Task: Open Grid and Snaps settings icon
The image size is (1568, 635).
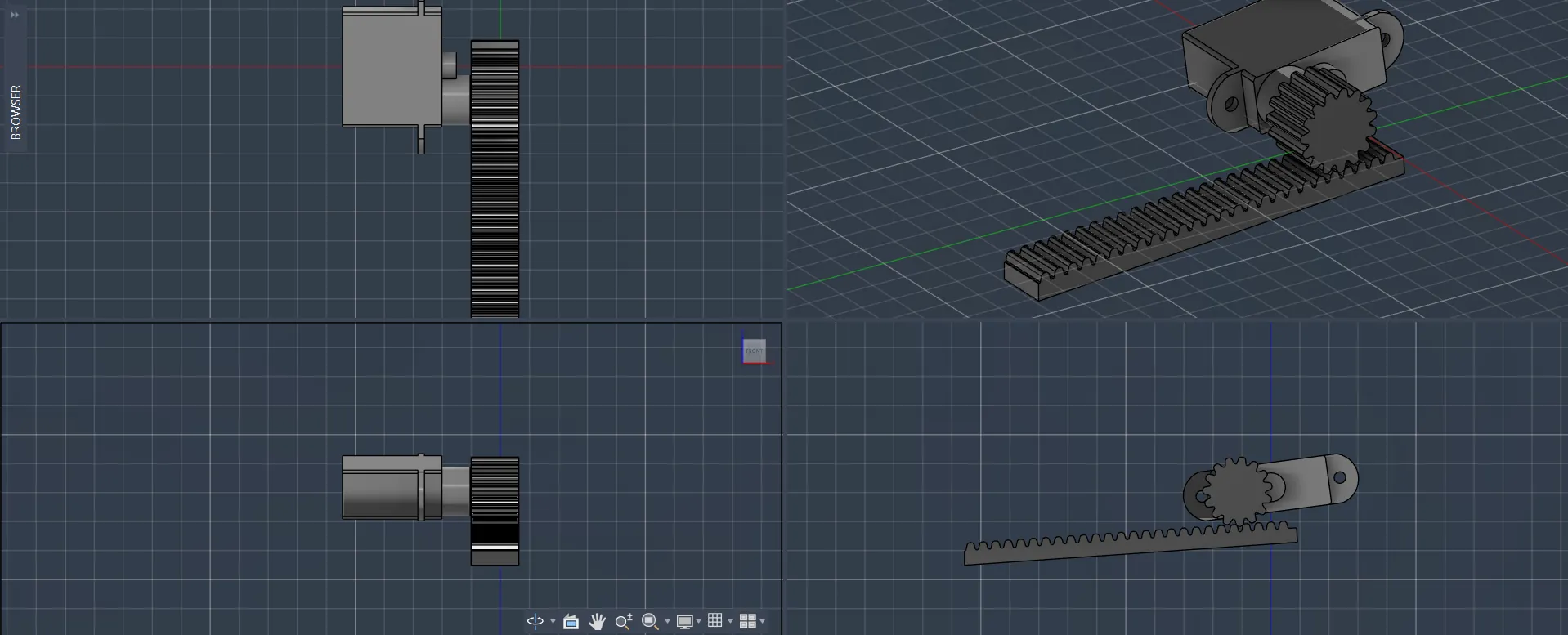Action: click(715, 621)
